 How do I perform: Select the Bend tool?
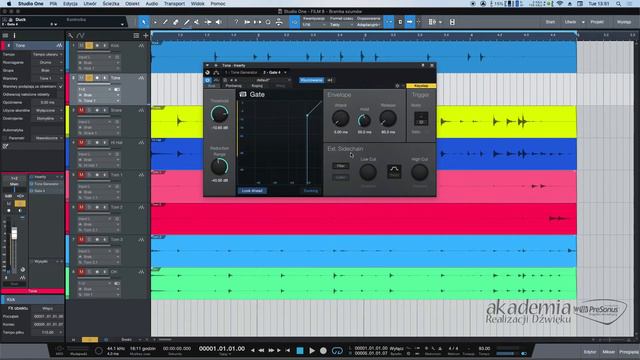208,22
